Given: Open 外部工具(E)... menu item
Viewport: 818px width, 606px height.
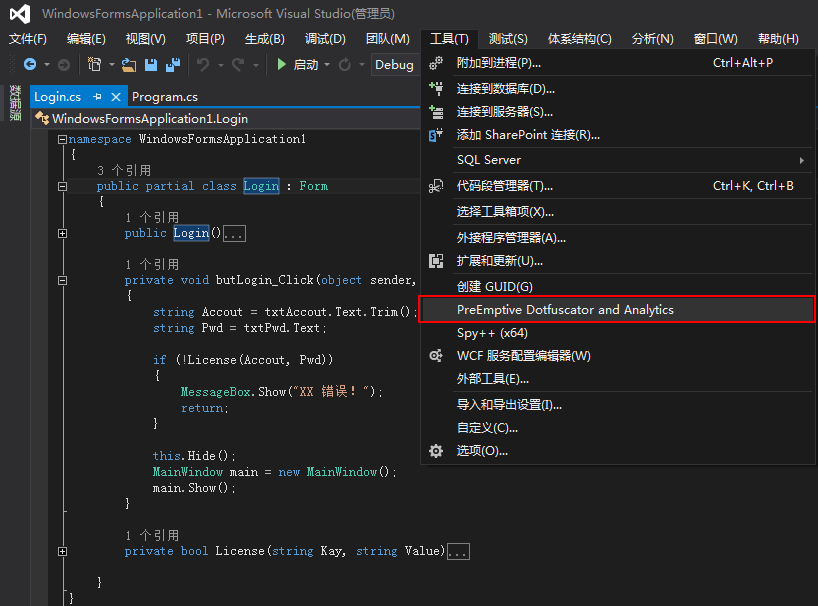Looking at the screenshot, I should point(617,379).
